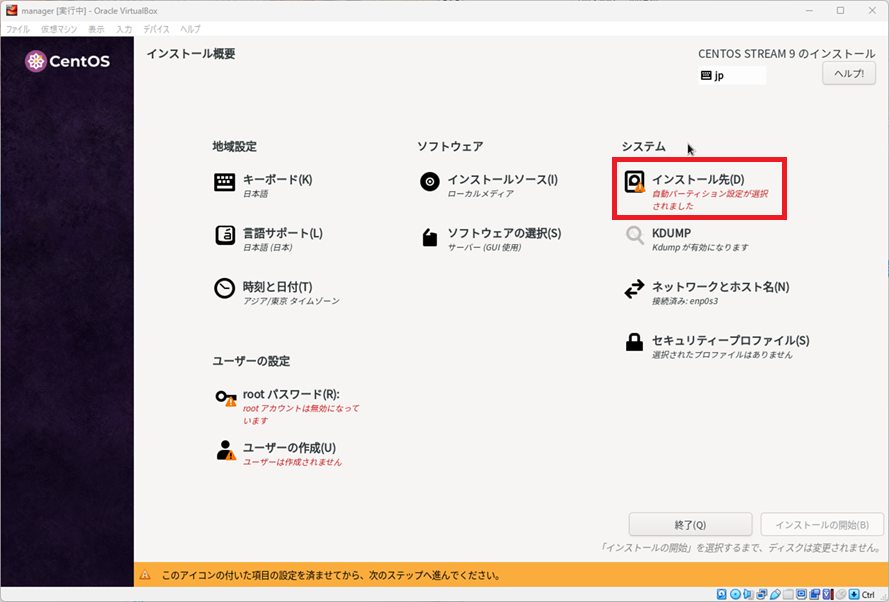Click the VirtualBox app icon in title bar
This screenshot has width=889, height=602.
point(11,10)
